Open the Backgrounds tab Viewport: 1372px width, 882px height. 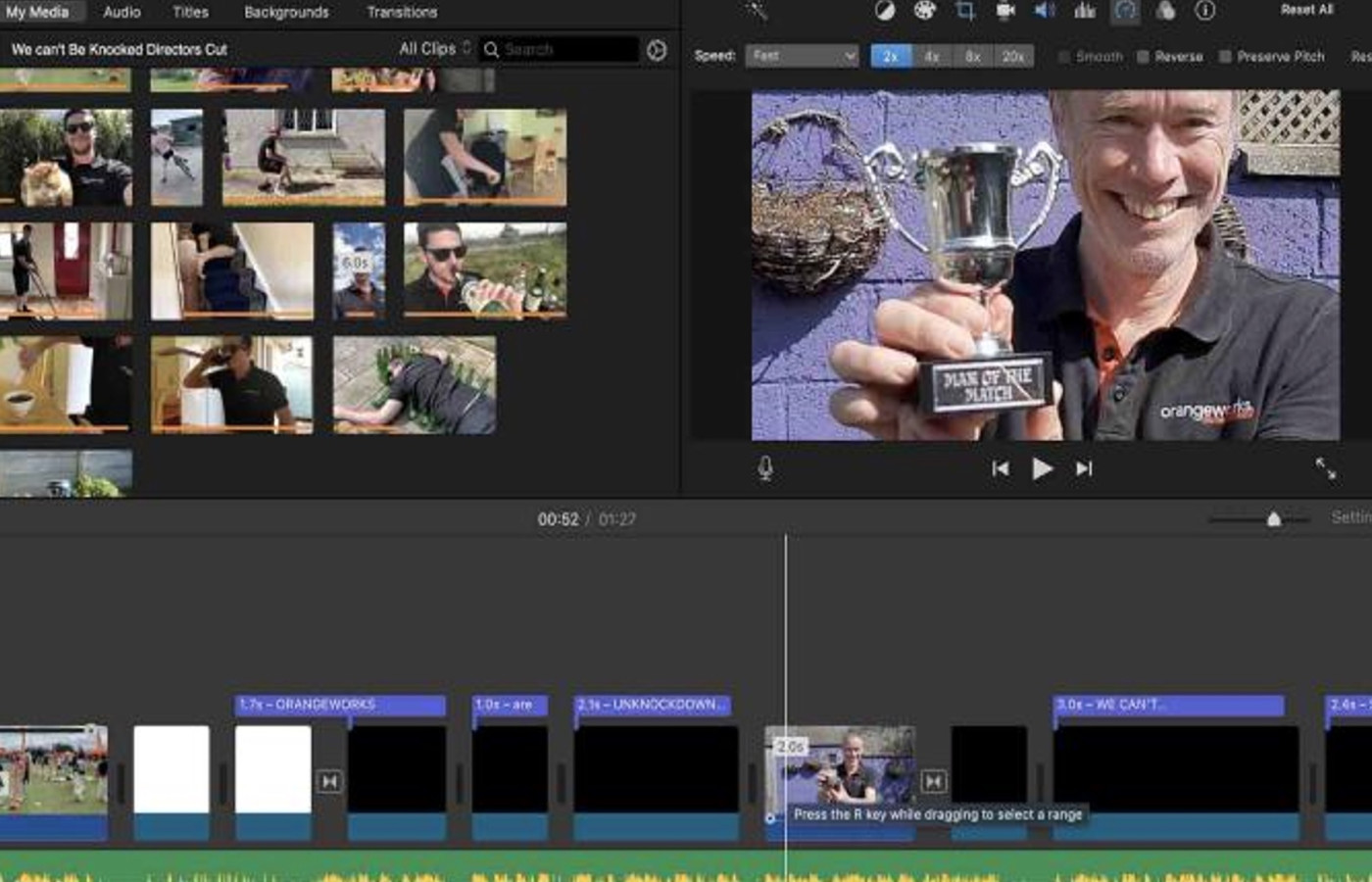pyautogui.click(x=286, y=12)
